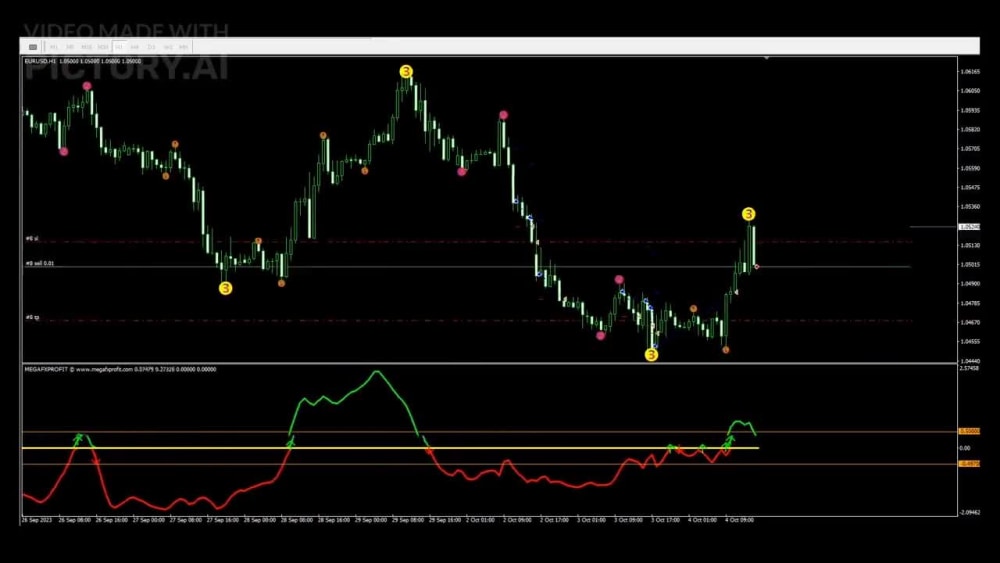
Task: Click yellow 3 marker below 27 Sep low
Action: pyautogui.click(x=225, y=288)
